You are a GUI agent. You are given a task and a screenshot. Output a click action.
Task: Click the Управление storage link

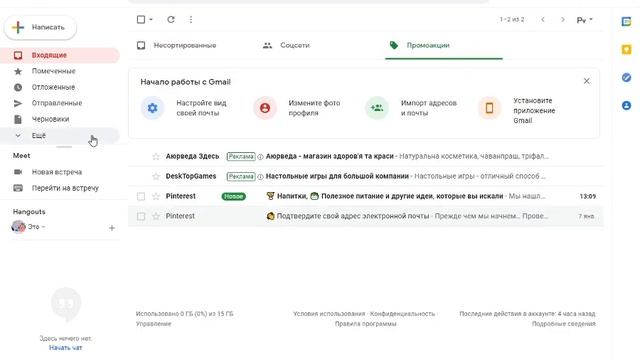tap(153, 324)
